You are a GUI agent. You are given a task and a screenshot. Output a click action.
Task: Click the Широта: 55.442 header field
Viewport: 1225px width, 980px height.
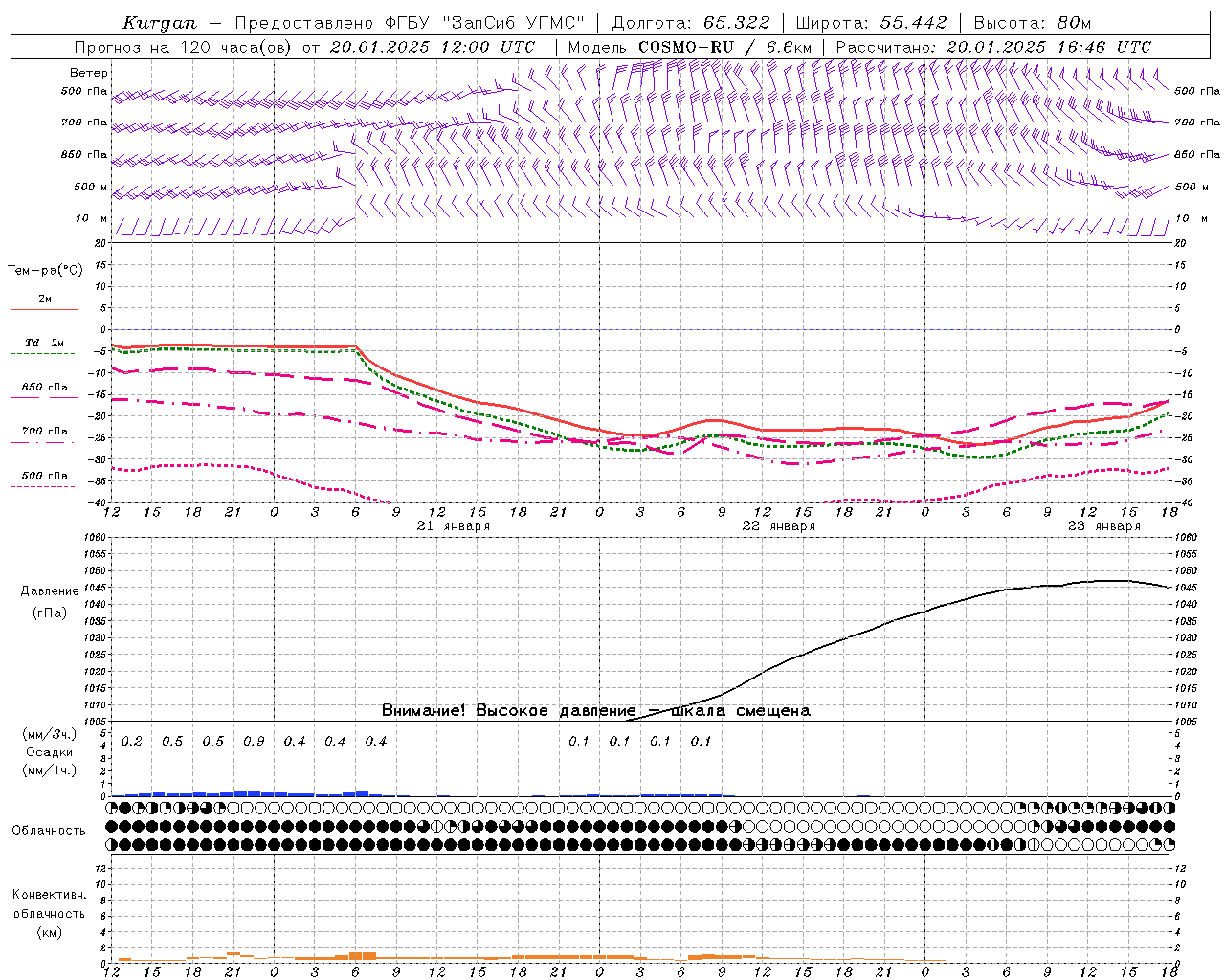coord(871,23)
